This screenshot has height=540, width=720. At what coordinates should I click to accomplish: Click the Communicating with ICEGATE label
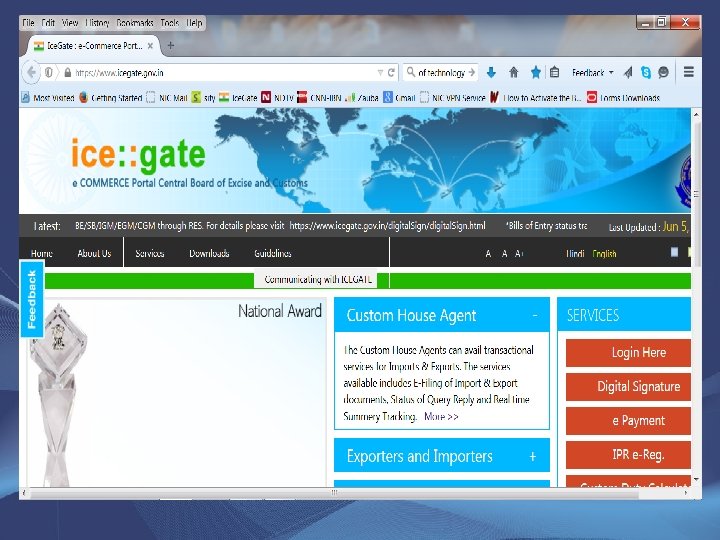(x=318, y=279)
